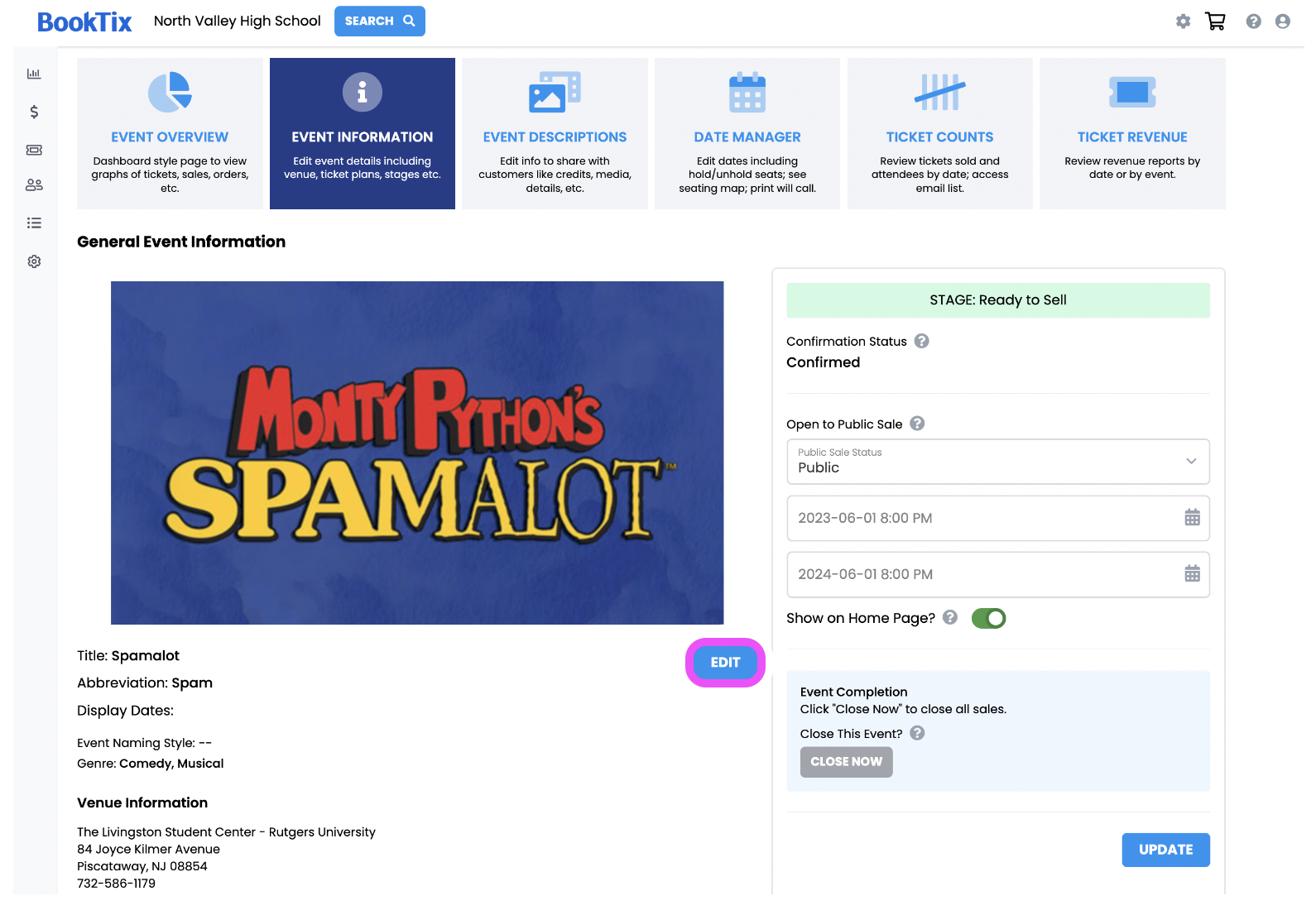The image size is (1316, 915).
Task: Click the Search button
Action: tap(380, 22)
